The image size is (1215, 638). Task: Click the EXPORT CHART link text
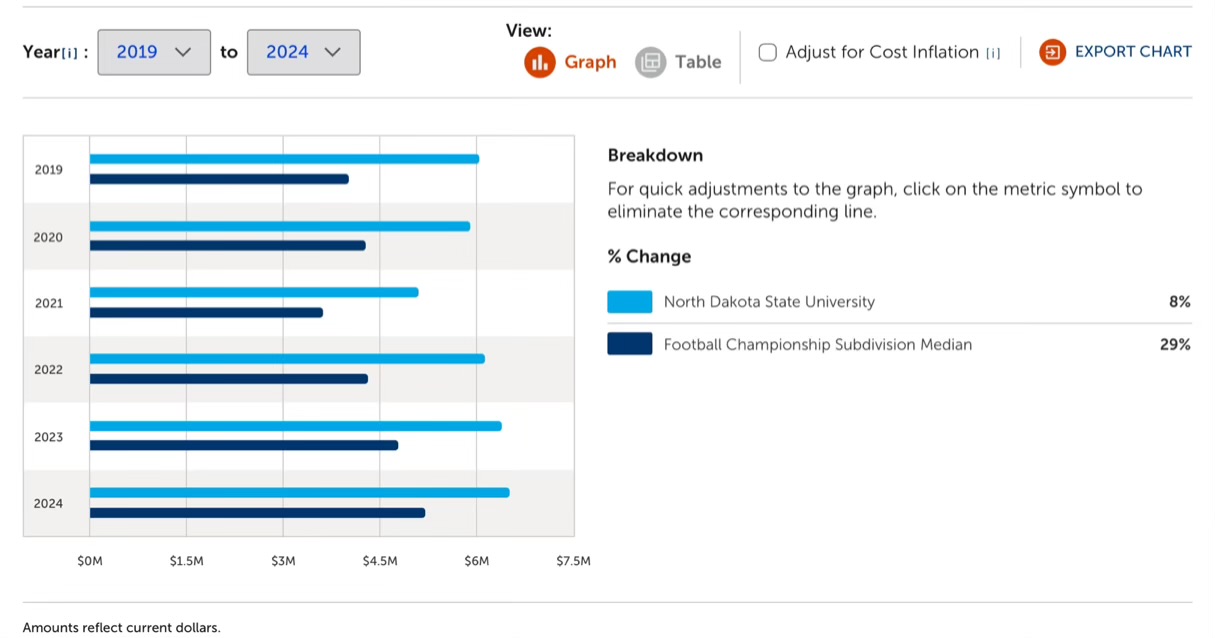click(1132, 52)
